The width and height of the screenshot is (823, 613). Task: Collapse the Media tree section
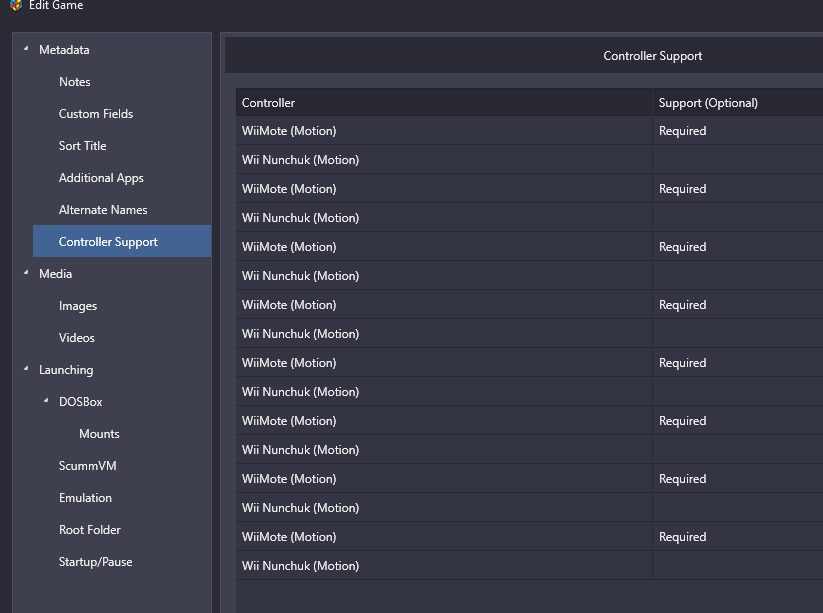(x=26, y=272)
